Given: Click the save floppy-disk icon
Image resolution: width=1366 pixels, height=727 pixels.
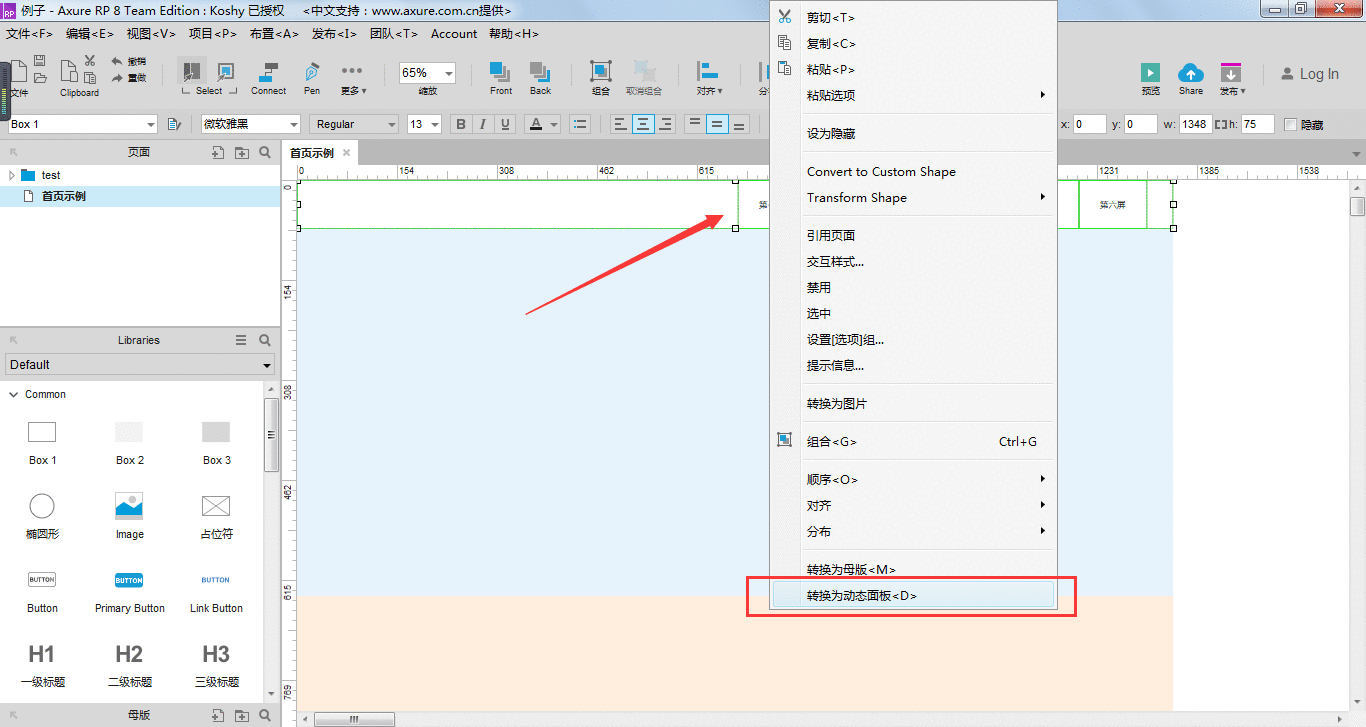Looking at the screenshot, I should click(39, 61).
